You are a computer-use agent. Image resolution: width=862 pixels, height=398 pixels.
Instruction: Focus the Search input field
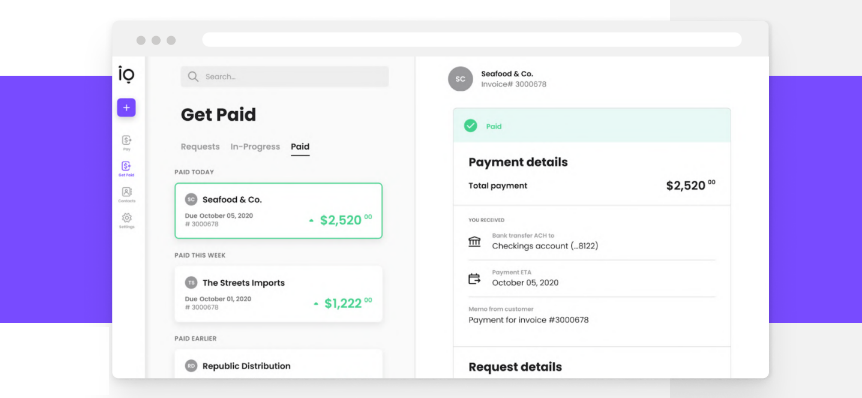pyautogui.click(x=284, y=76)
